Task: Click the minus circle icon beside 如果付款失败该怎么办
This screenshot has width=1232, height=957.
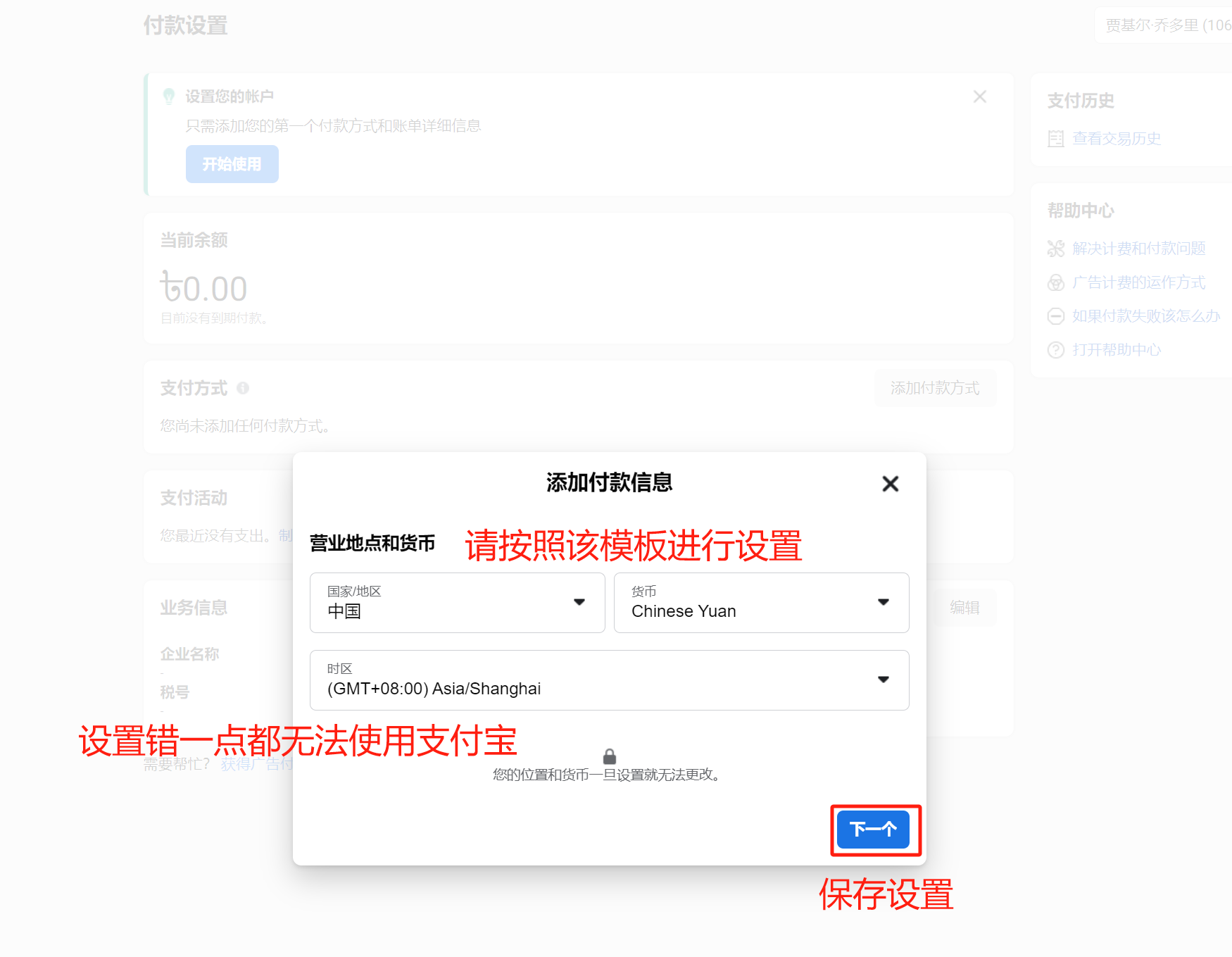Action: click(1055, 316)
